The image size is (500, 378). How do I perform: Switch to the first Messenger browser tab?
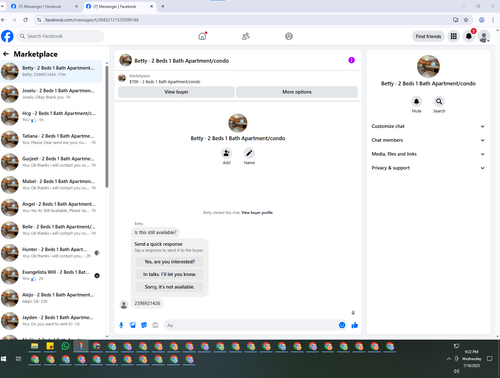point(43,6)
